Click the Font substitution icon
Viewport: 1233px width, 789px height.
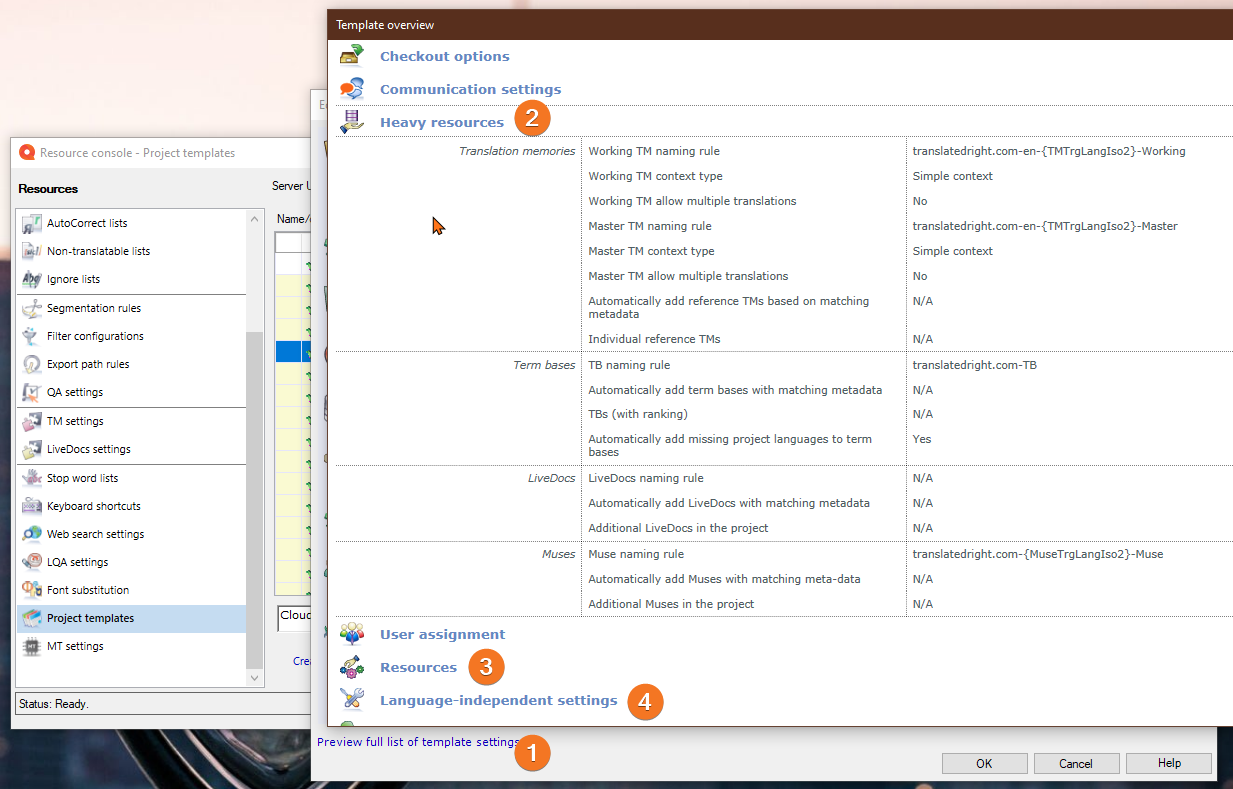click(x=32, y=590)
